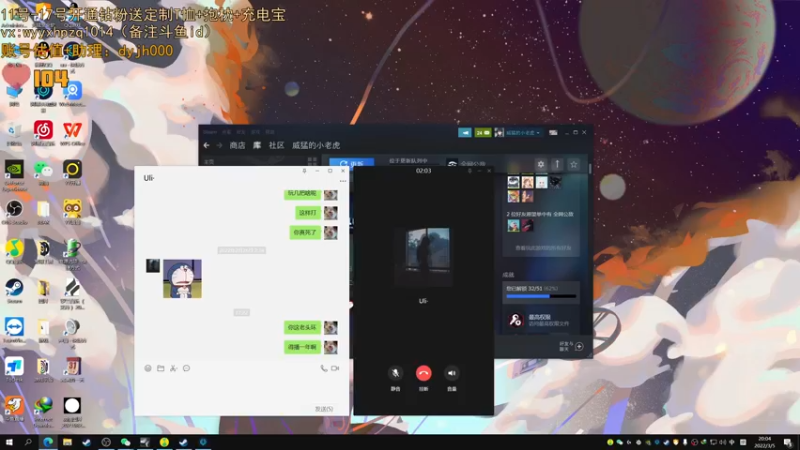Select the screenshot scissors tool in chat
This screenshot has height=450, width=800.
[173, 368]
